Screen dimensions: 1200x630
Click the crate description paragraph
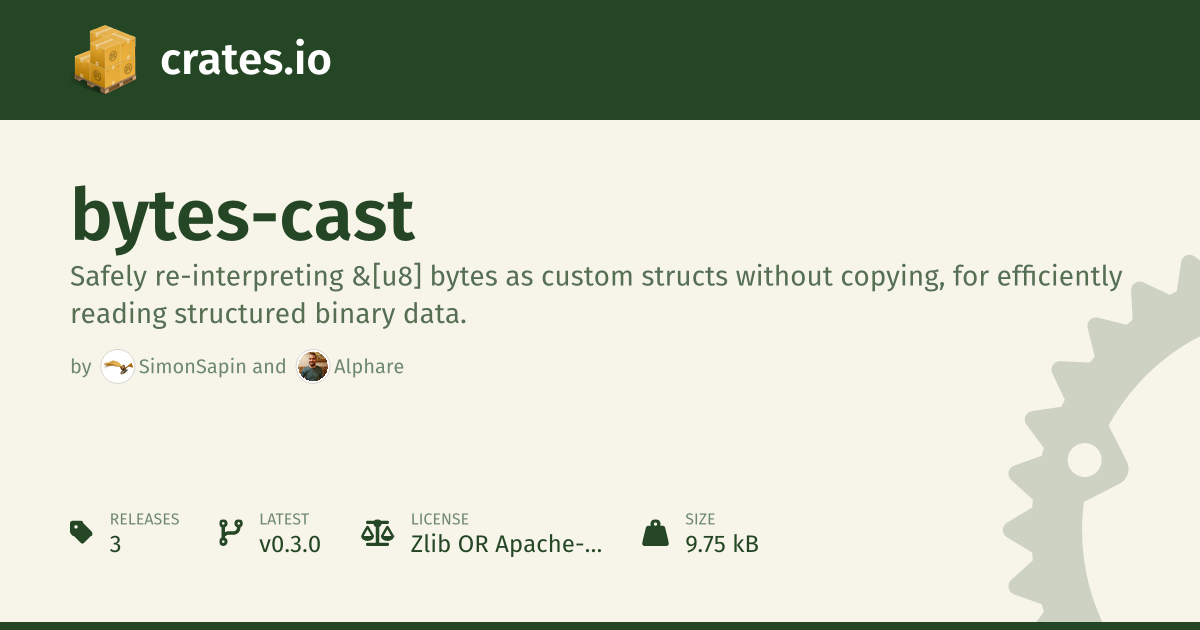pyautogui.click(x=596, y=295)
